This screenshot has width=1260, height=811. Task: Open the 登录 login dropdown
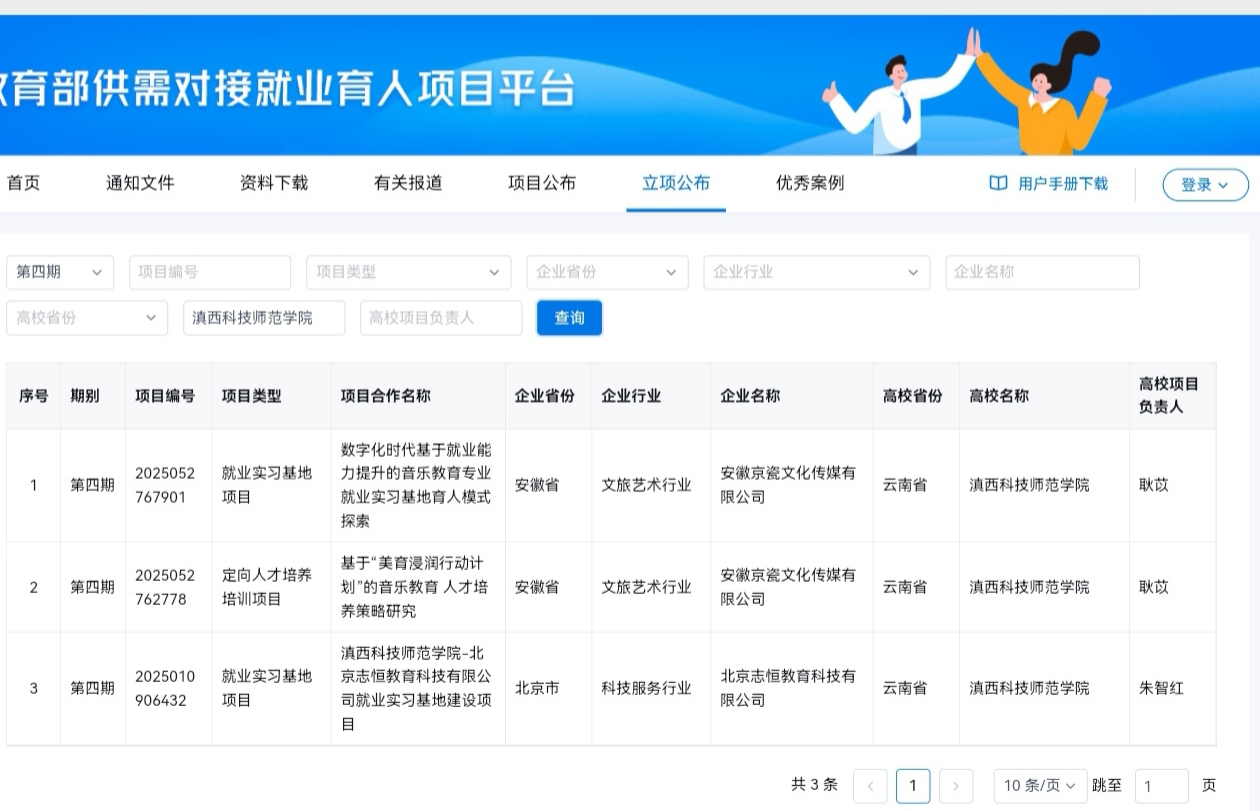click(x=1205, y=185)
